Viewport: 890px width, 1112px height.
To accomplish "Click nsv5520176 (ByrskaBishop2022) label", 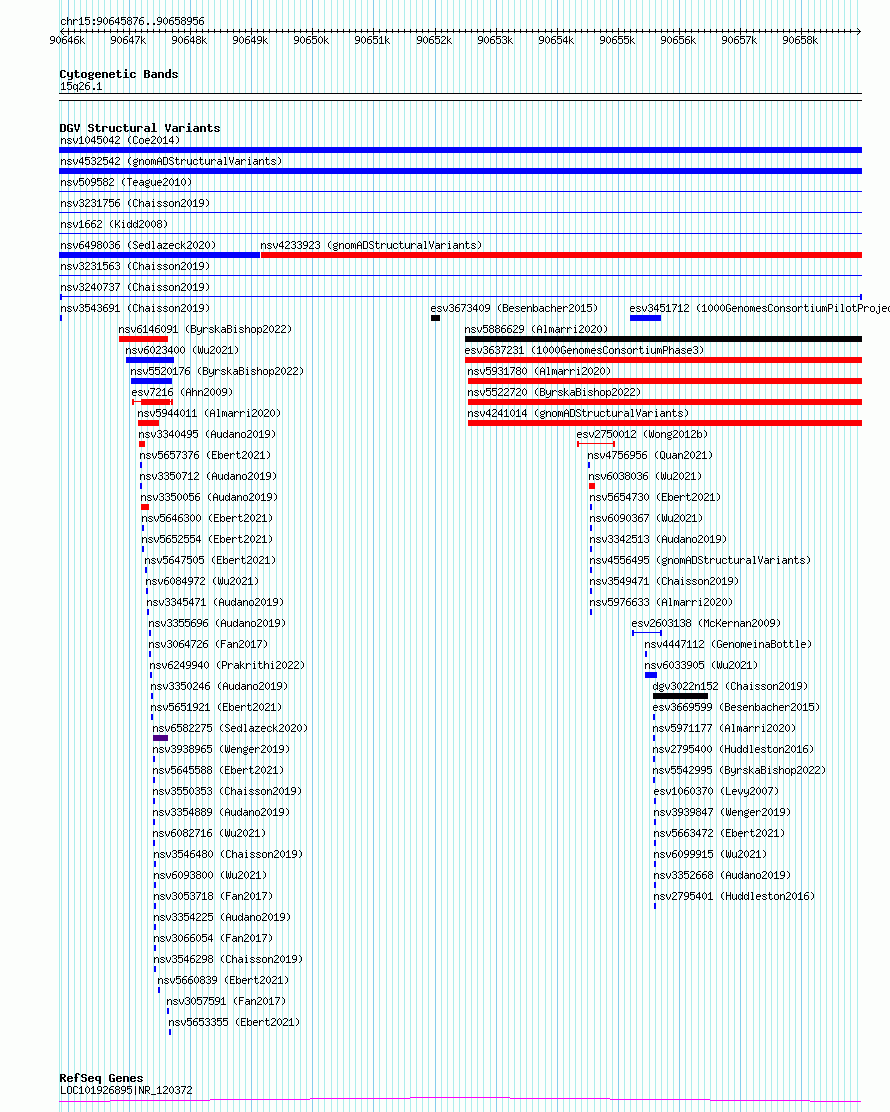I will click(x=217, y=372).
